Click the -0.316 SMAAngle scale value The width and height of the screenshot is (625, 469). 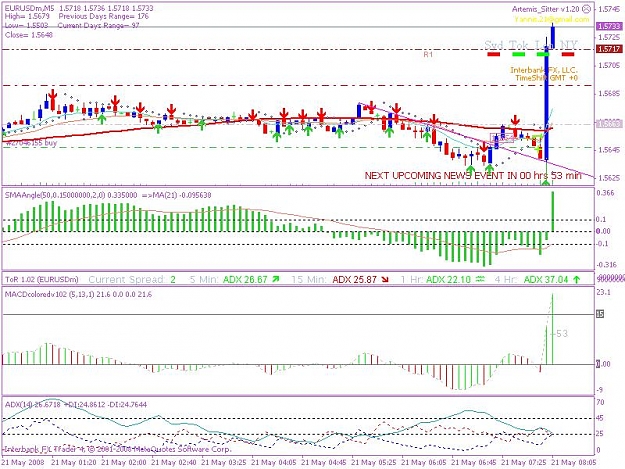605,265
